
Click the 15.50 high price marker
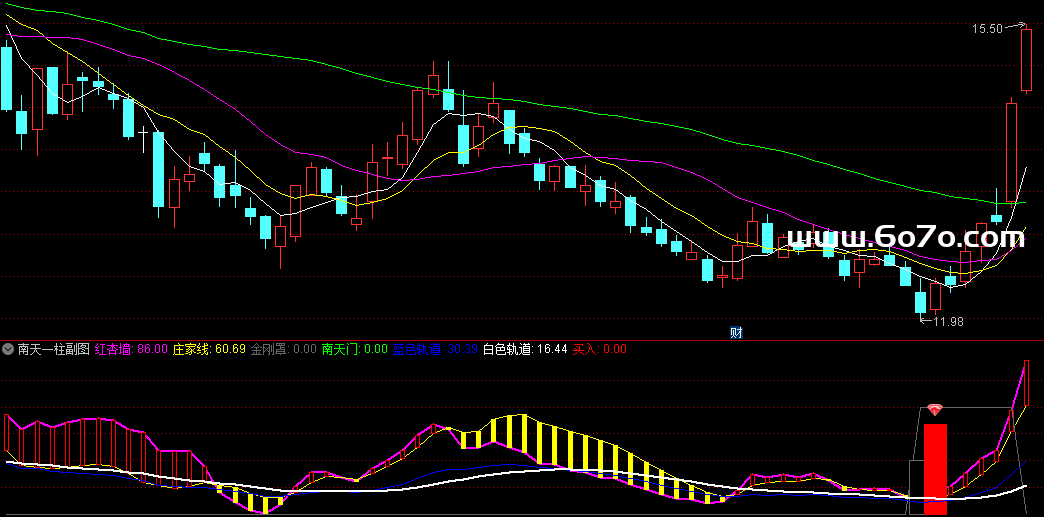coord(987,29)
